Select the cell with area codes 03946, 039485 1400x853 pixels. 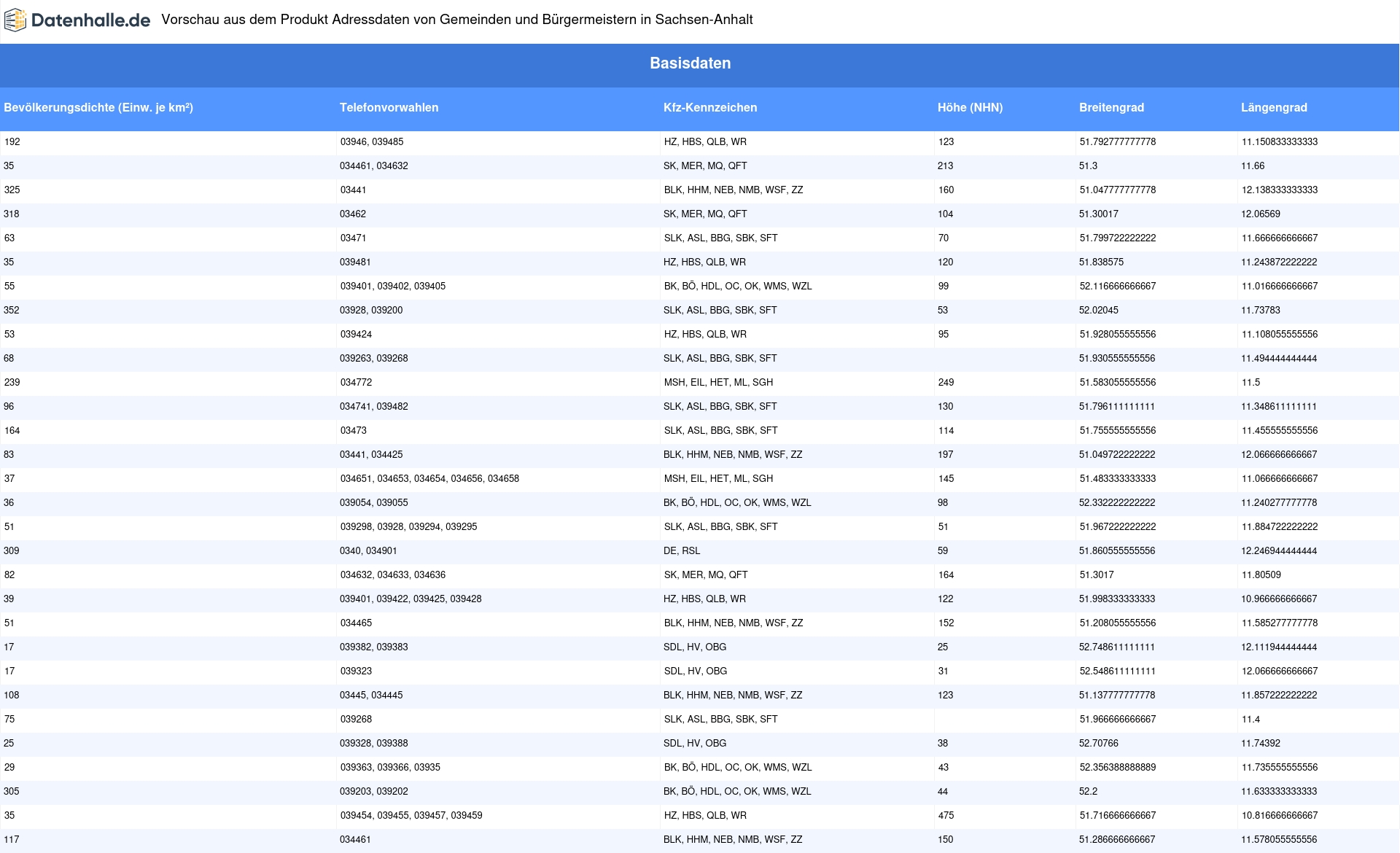pyautogui.click(x=372, y=142)
